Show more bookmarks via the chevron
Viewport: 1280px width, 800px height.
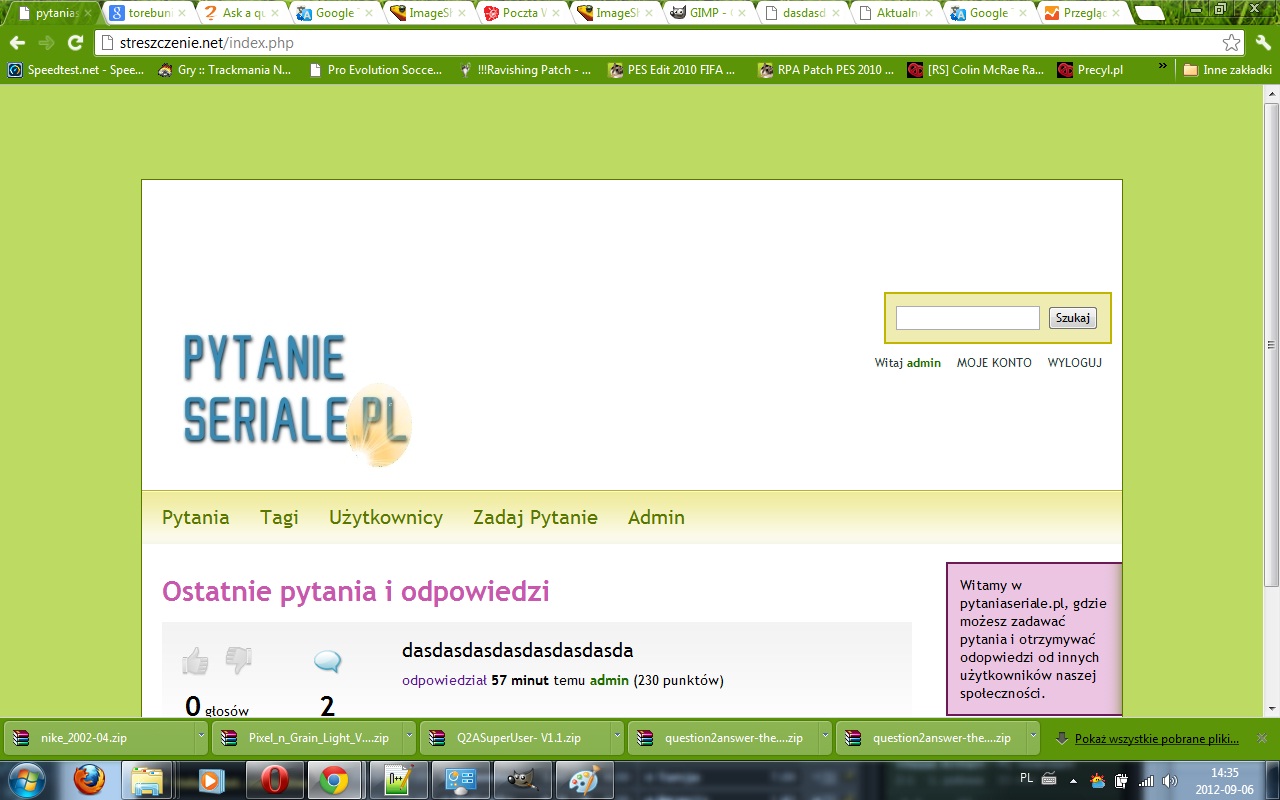click(x=1162, y=69)
